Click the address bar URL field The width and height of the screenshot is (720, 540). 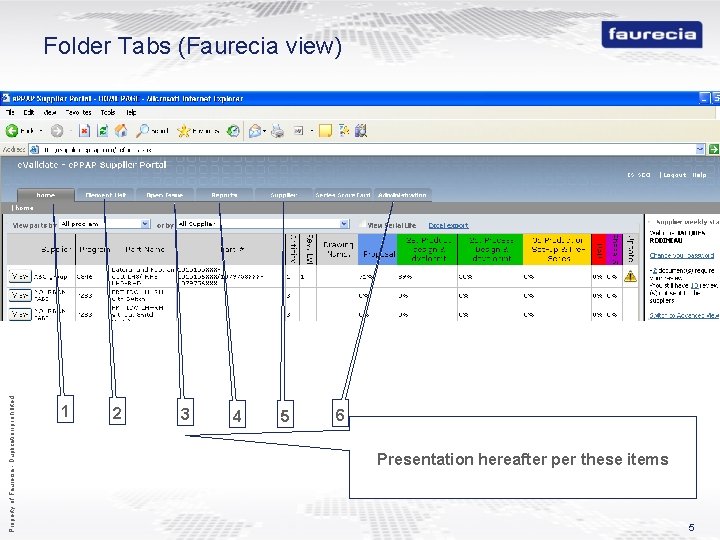[367, 149]
